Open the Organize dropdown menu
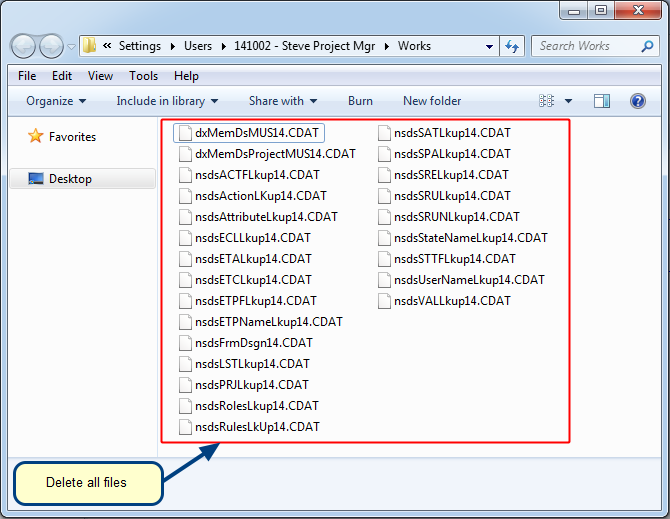The image size is (670, 519). point(56,101)
